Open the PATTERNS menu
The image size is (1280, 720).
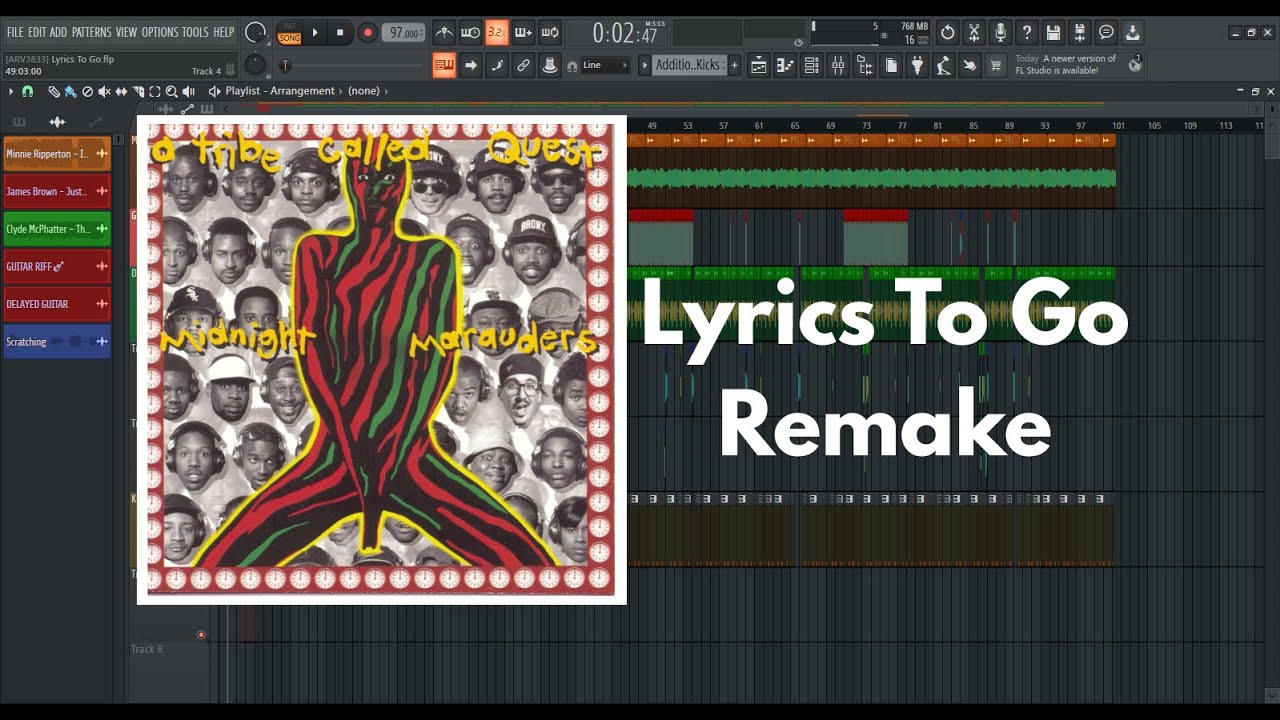click(91, 32)
